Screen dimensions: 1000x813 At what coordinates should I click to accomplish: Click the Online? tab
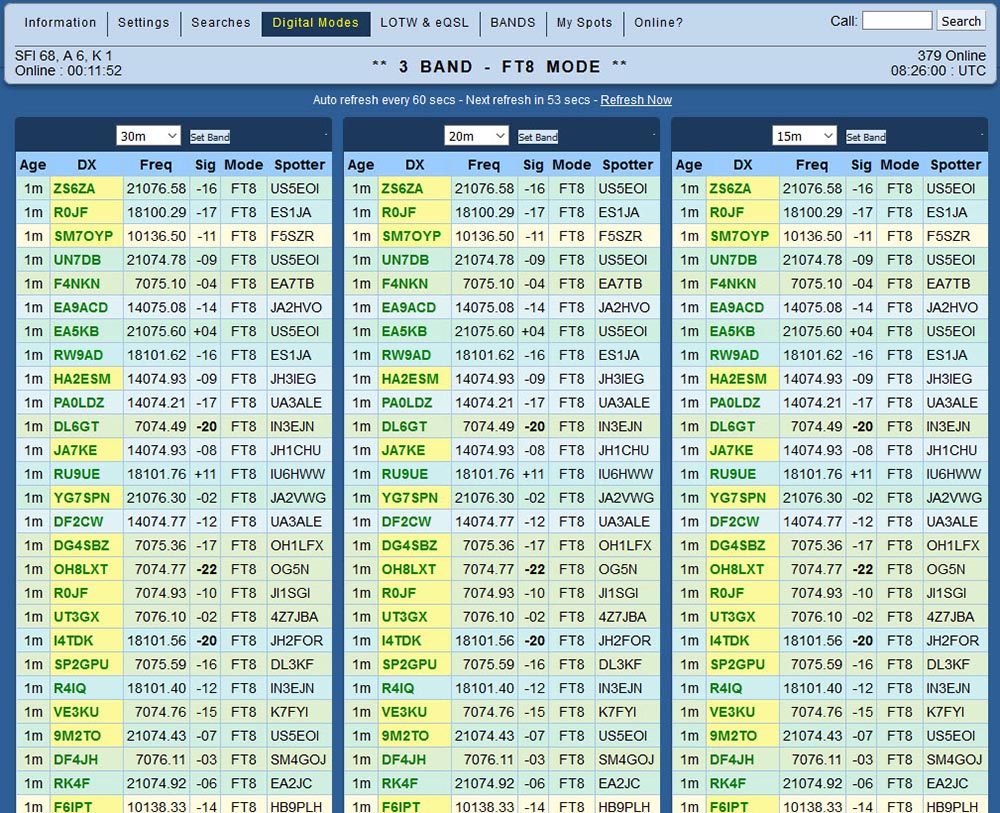point(658,23)
